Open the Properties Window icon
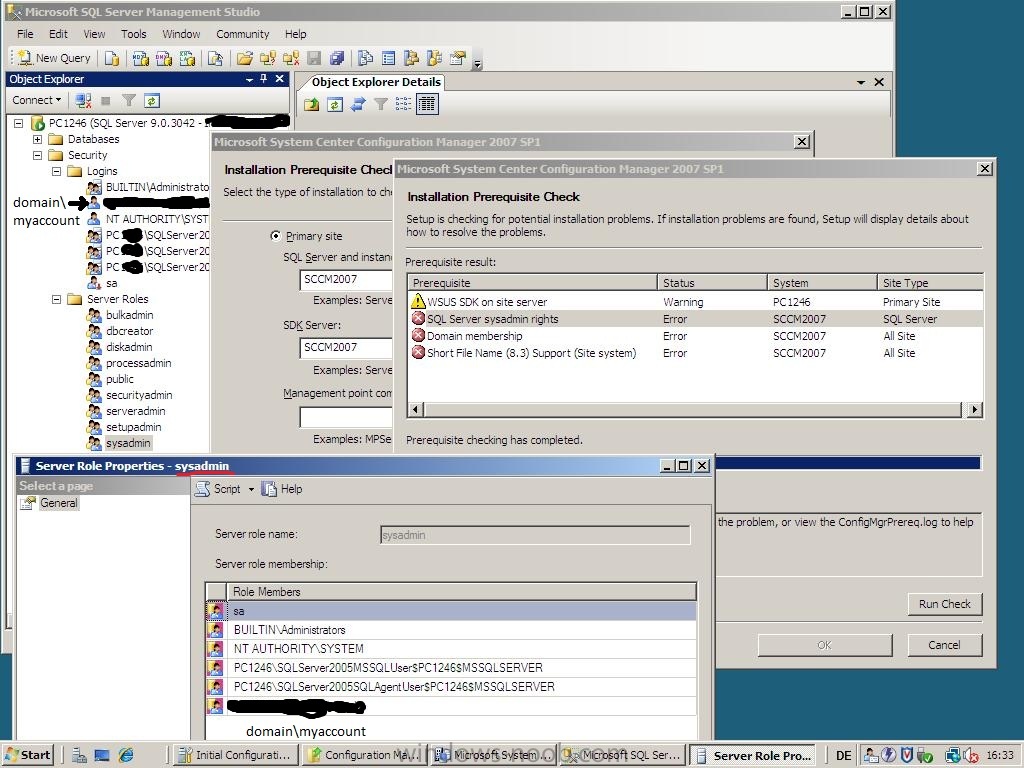The height and width of the screenshot is (768, 1024). click(458, 59)
